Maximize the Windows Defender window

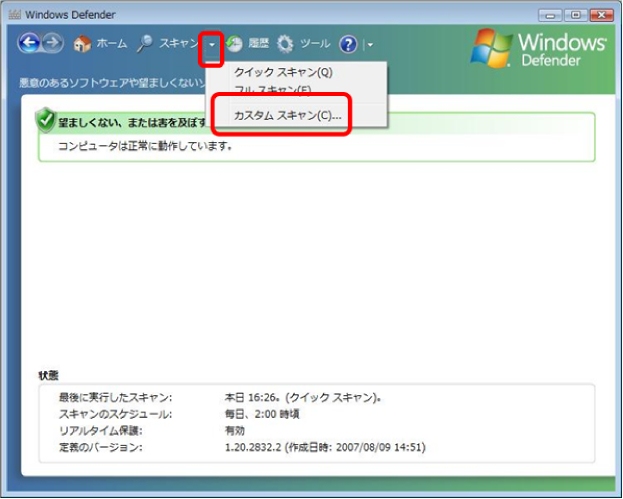tap(574, 14)
